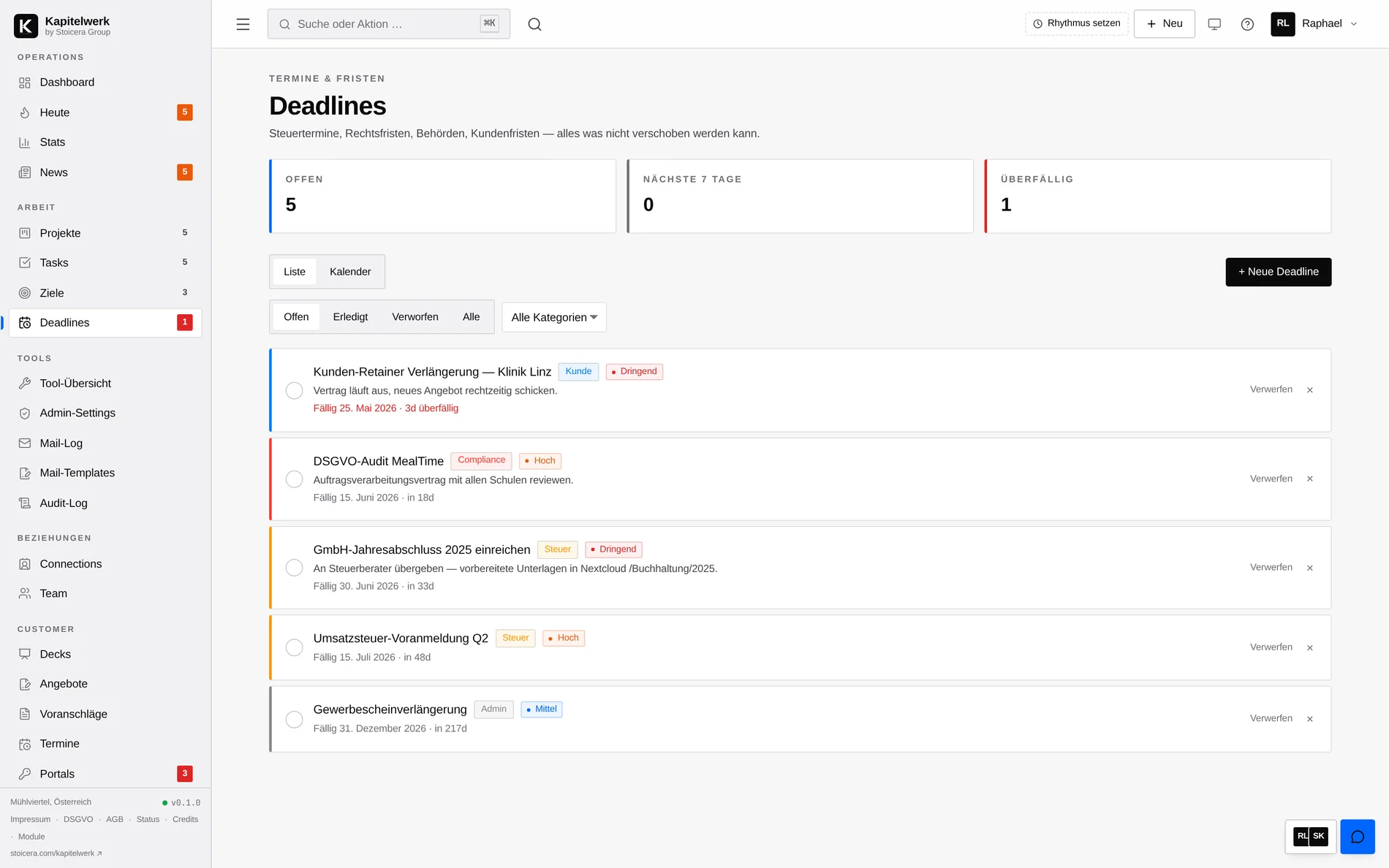Click the Module footer link
This screenshot has height=868, width=1389.
[x=31, y=837]
